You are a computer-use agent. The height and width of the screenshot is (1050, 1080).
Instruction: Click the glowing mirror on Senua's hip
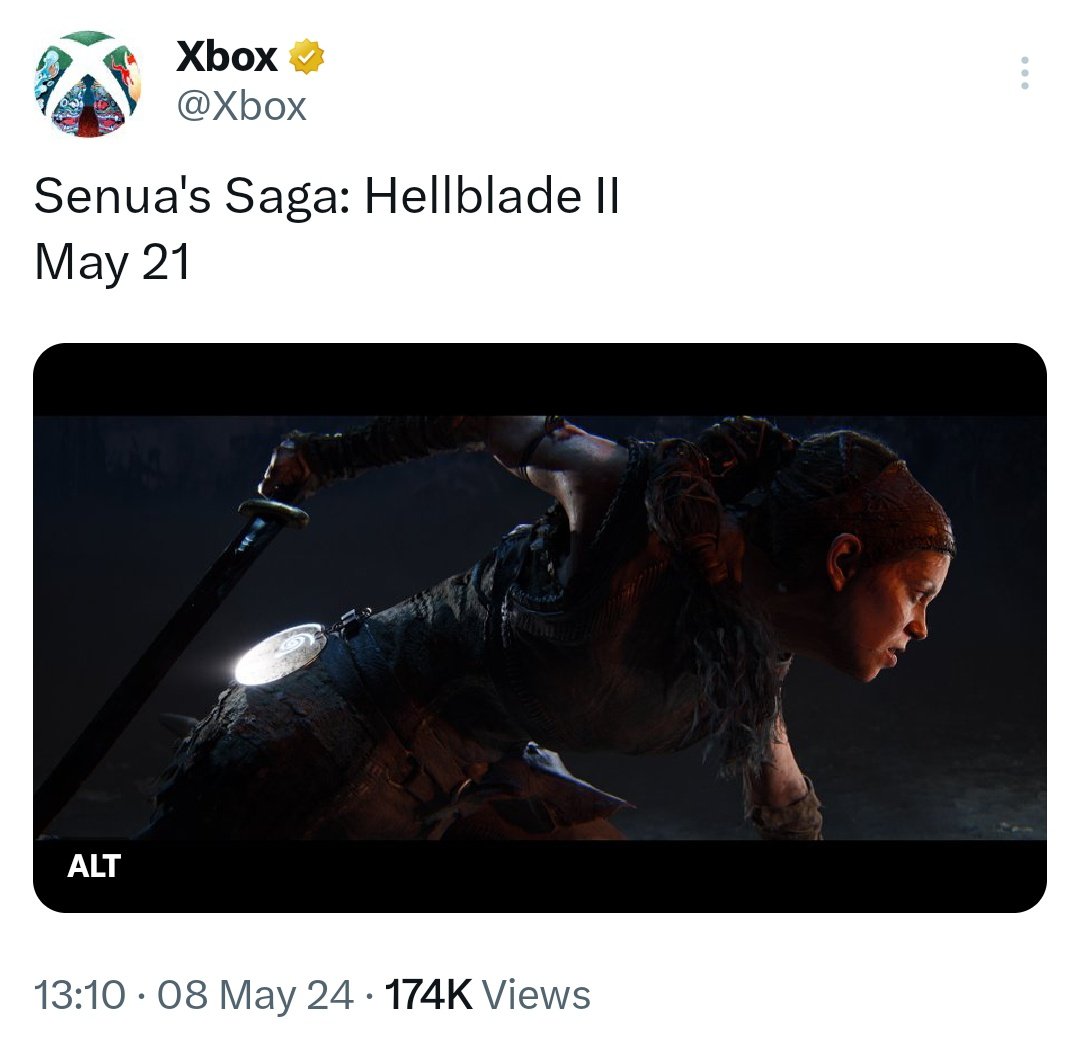click(x=280, y=653)
